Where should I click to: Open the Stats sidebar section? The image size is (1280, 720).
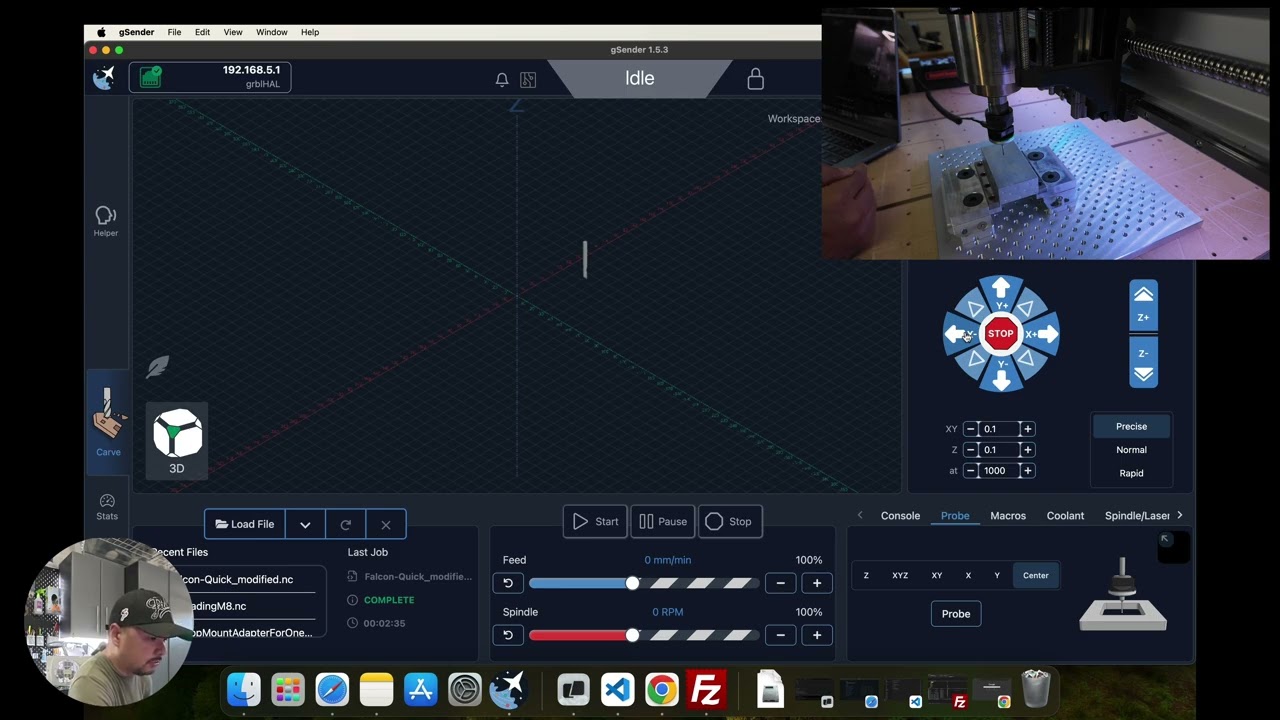pos(107,506)
